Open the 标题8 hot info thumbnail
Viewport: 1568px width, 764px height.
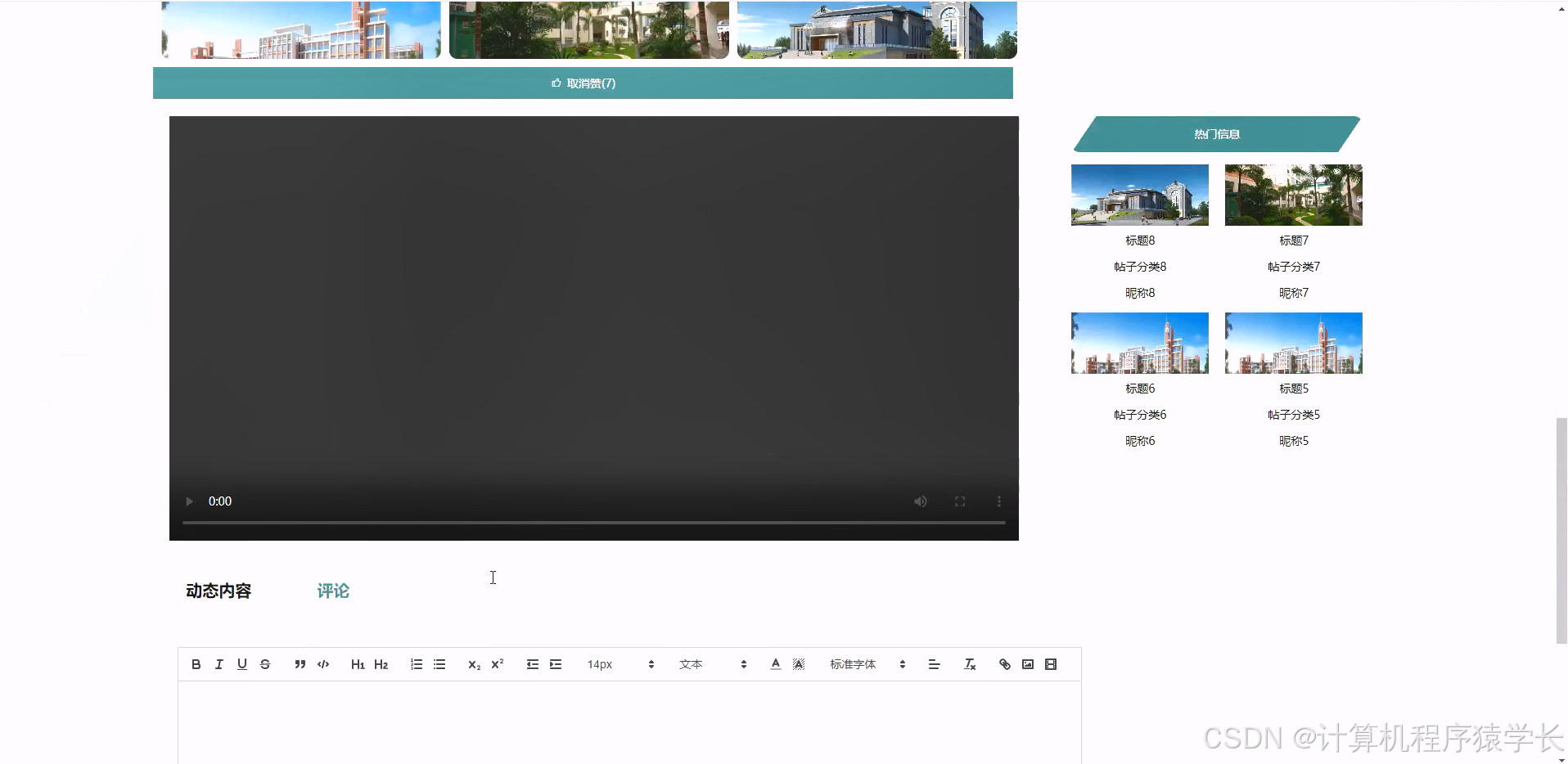coord(1140,195)
